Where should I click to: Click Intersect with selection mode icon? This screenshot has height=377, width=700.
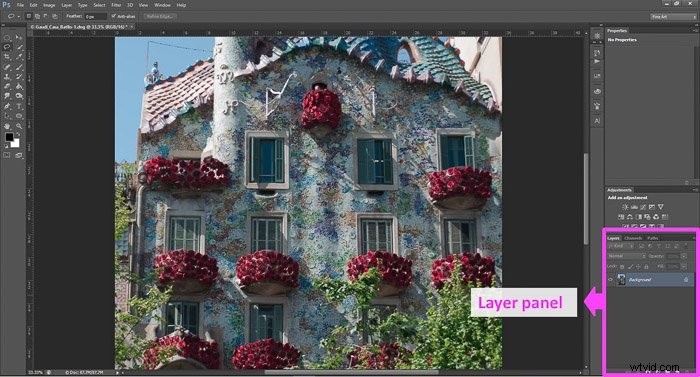tap(55, 16)
